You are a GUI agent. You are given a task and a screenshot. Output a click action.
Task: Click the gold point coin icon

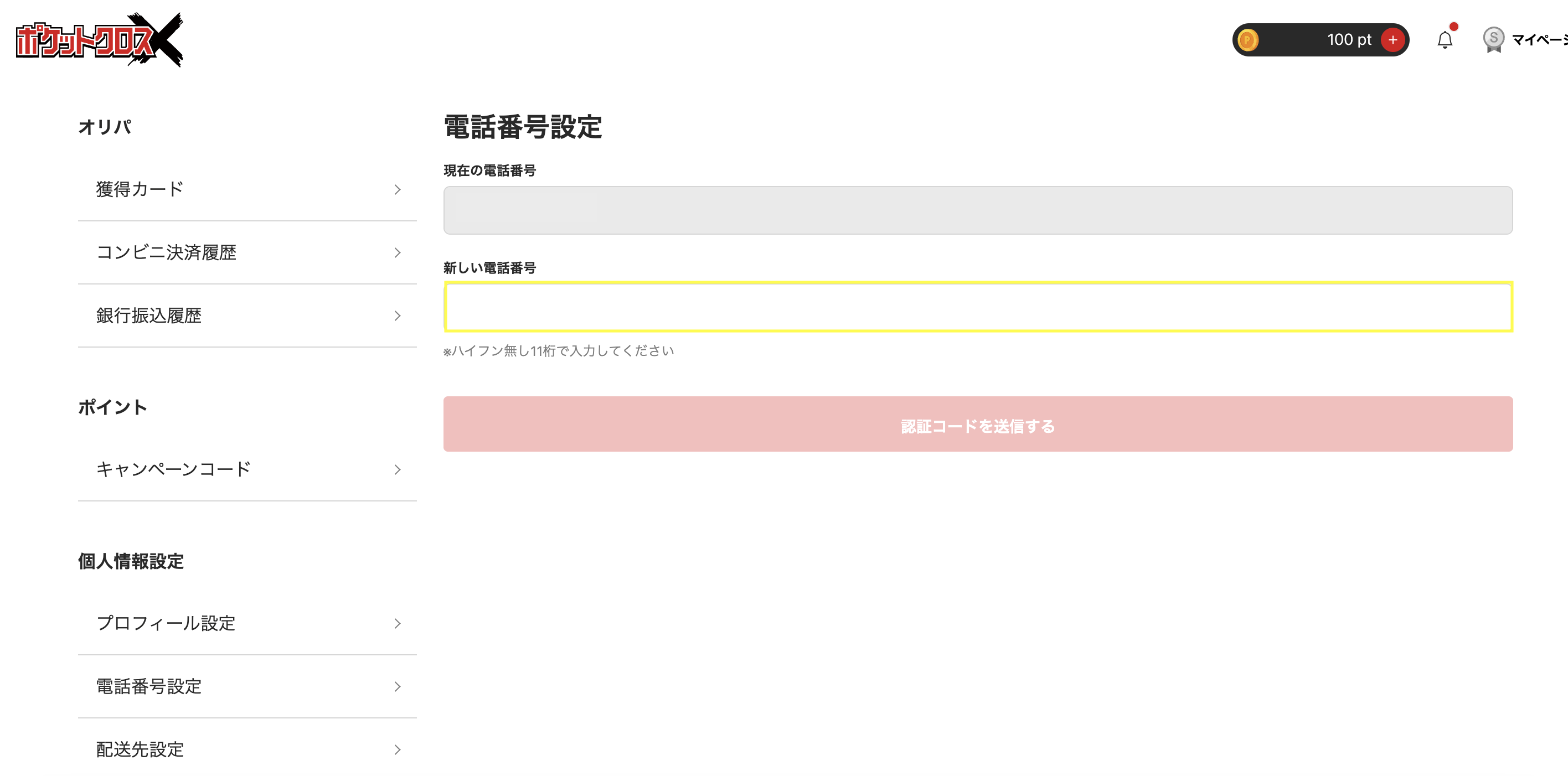[1247, 40]
